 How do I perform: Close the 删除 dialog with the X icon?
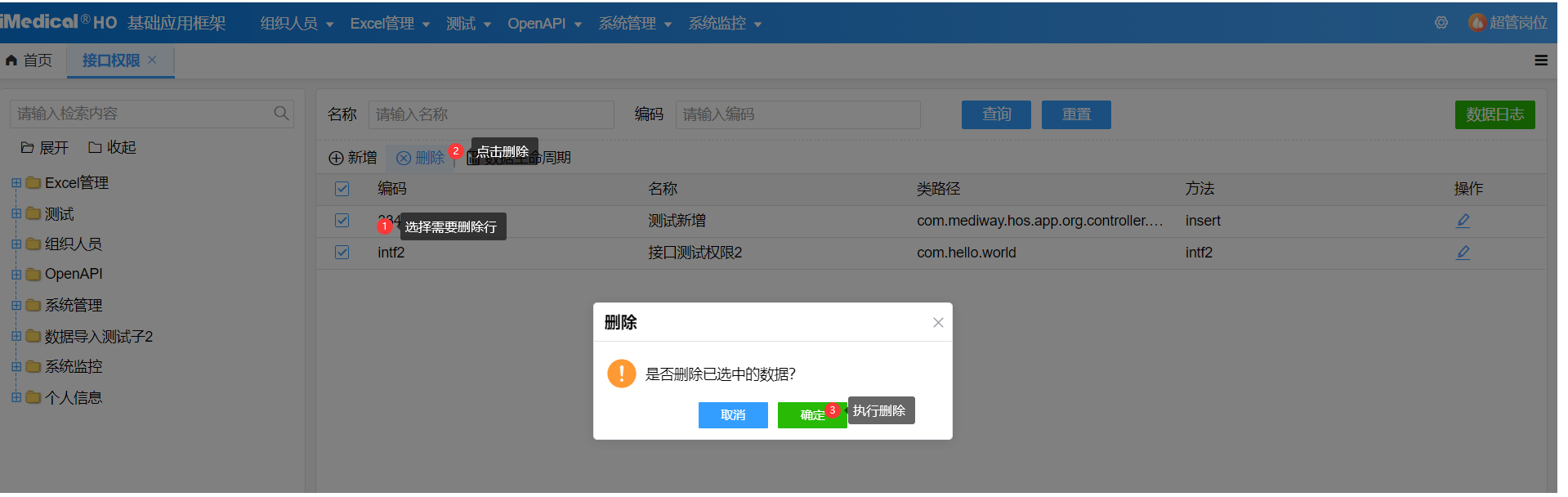(937, 323)
